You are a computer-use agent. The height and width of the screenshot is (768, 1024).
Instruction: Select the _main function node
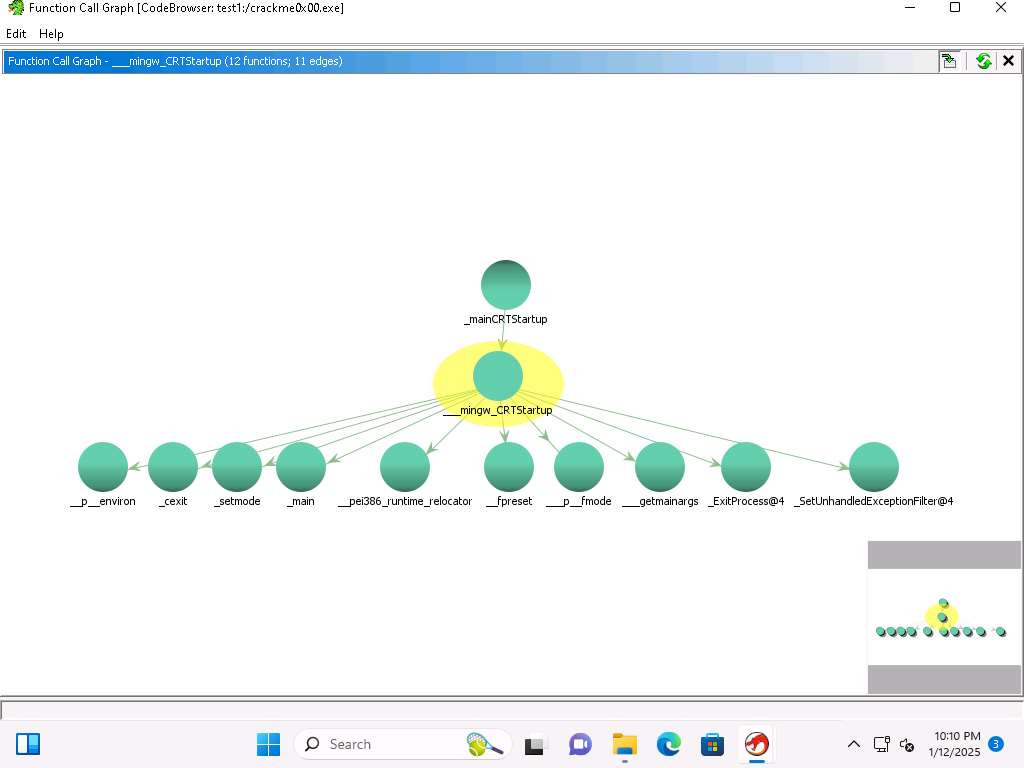(301, 467)
